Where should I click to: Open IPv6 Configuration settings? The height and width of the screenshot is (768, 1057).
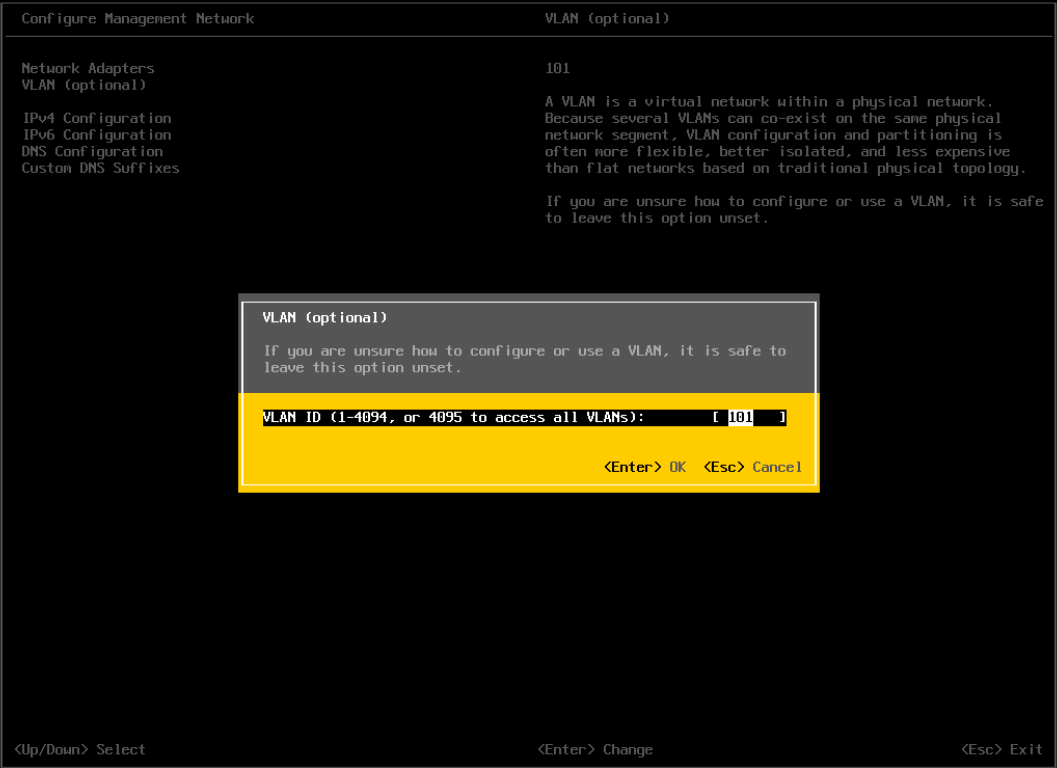[x=96, y=135]
